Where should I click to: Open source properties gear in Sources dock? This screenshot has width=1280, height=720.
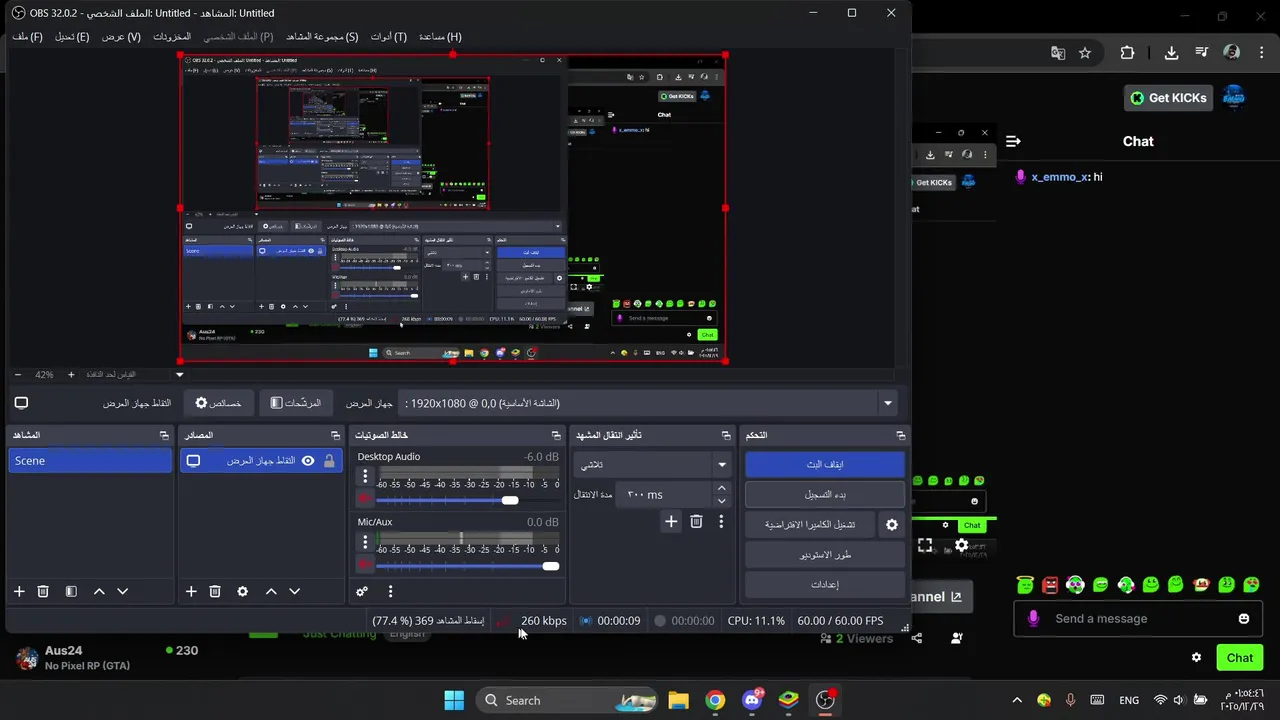[x=243, y=591]
